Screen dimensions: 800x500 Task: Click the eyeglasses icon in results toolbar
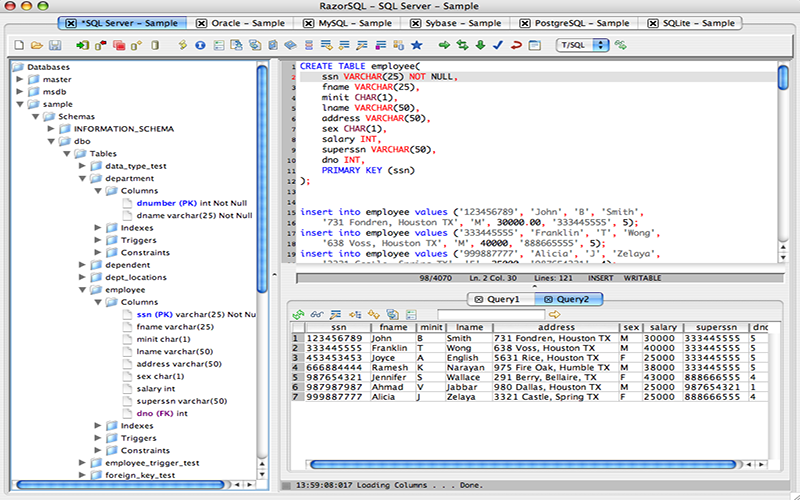pos(317,315)
